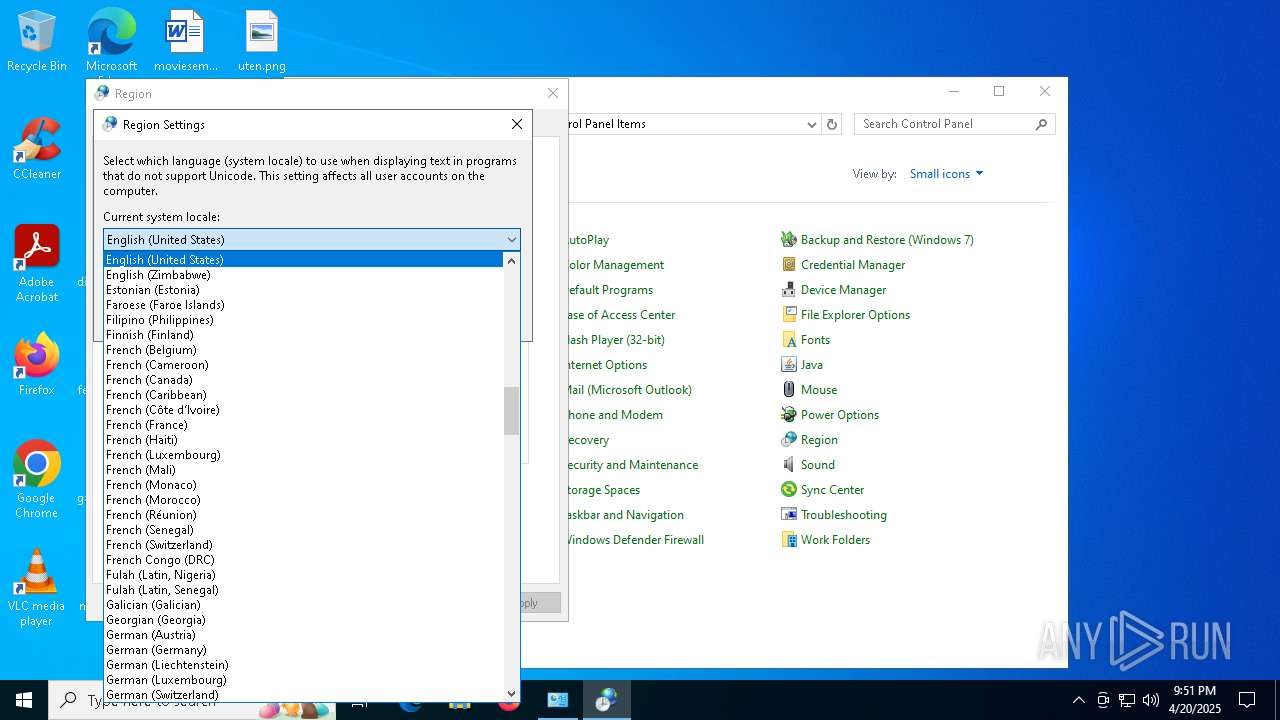The width and height of the screenshot is (1280, 720).
Task: Open the Mouse settings icon
Action: coord(789,390)
